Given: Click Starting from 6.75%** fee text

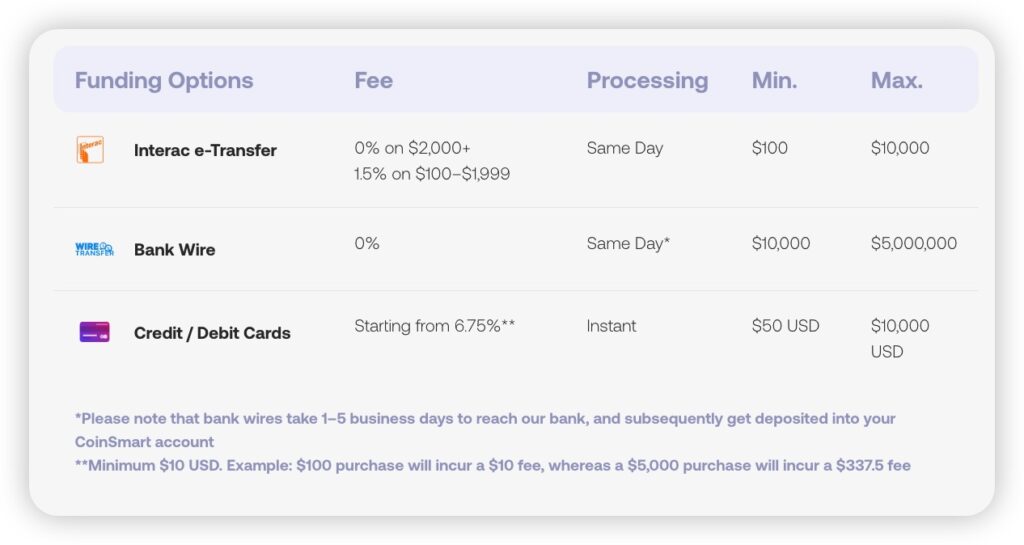Looking at the screenshot, I should (x=434, y=326).
